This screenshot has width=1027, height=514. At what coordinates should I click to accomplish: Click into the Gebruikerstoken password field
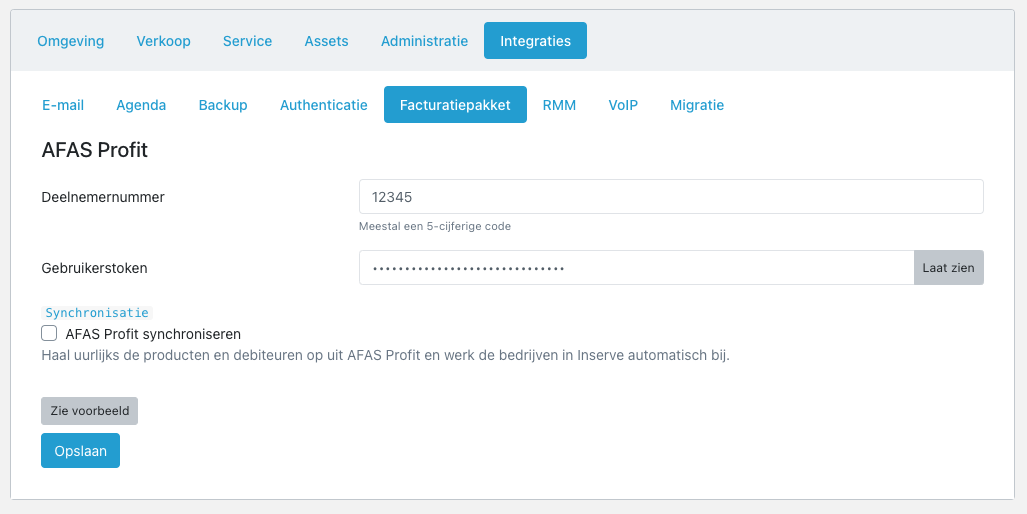point(637,268)
